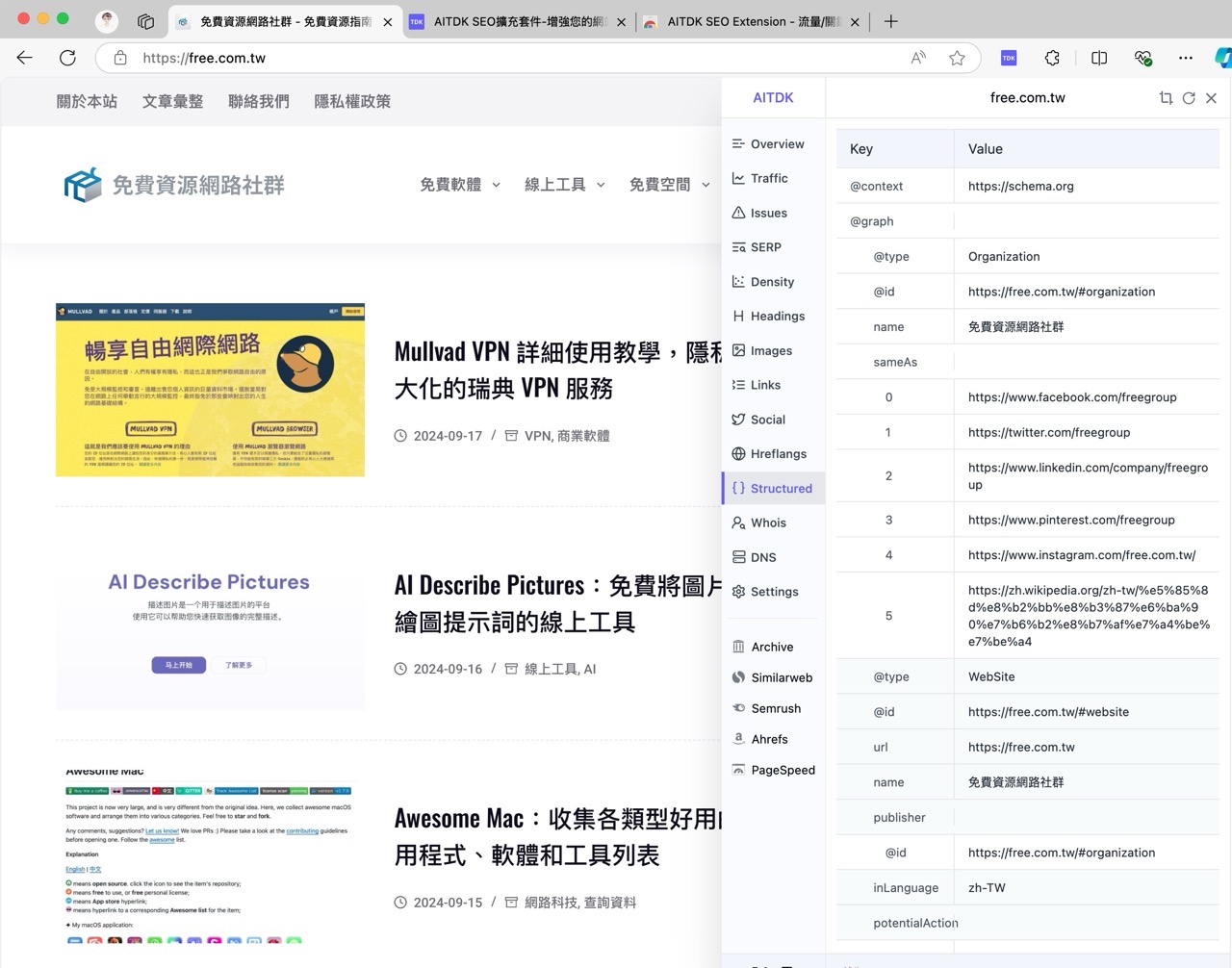The width and height of the screenshot is (1232, 968).
Task: Click the AI Describe Pictures thumbnail
Action: tap(210, 624)
